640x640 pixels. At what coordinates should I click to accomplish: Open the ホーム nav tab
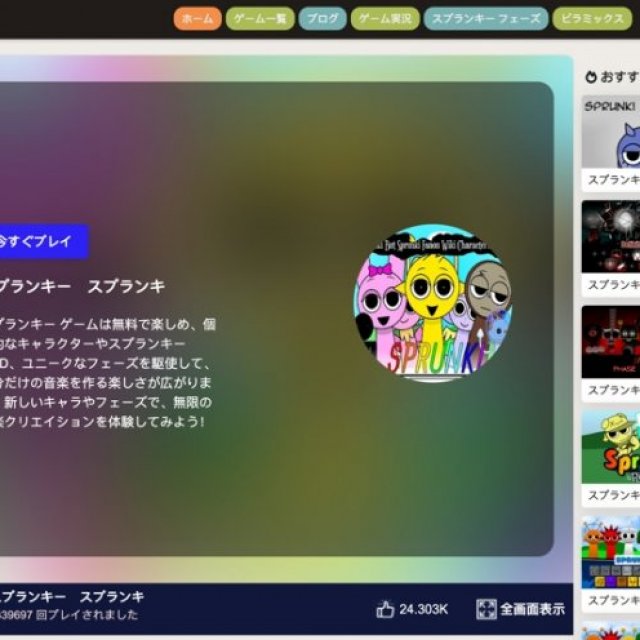point(198,19)
